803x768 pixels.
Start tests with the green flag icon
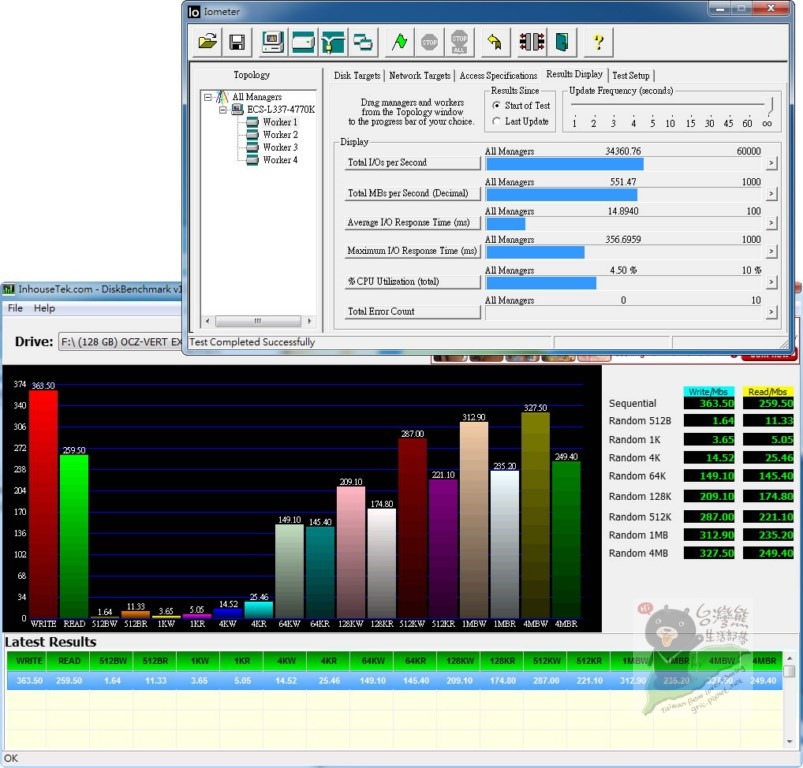(399, 42)
